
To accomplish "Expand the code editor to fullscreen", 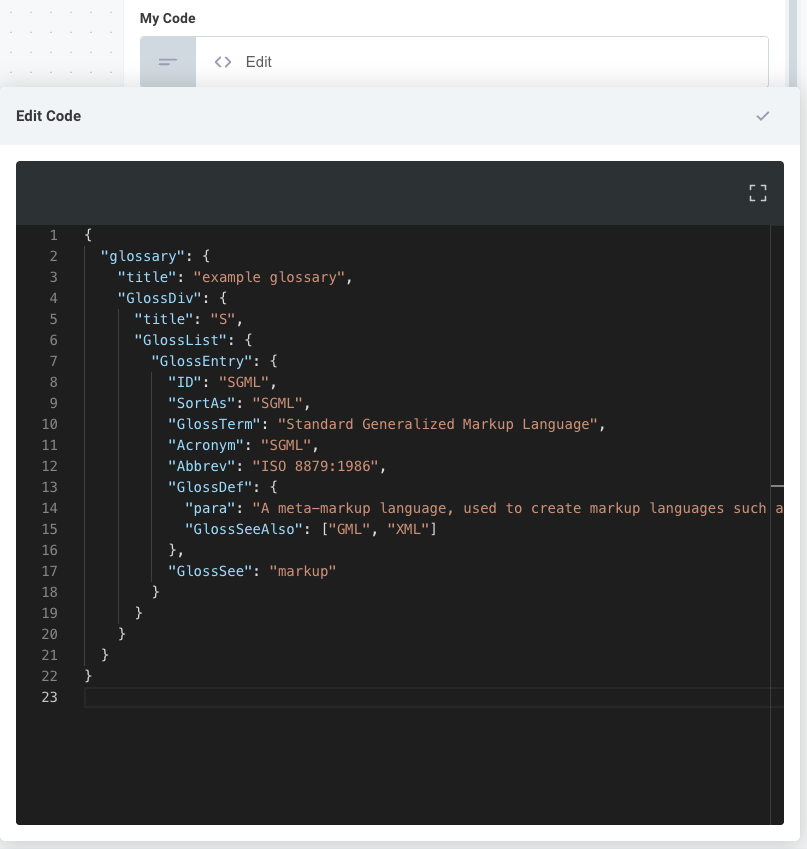I will coord(757,192).
